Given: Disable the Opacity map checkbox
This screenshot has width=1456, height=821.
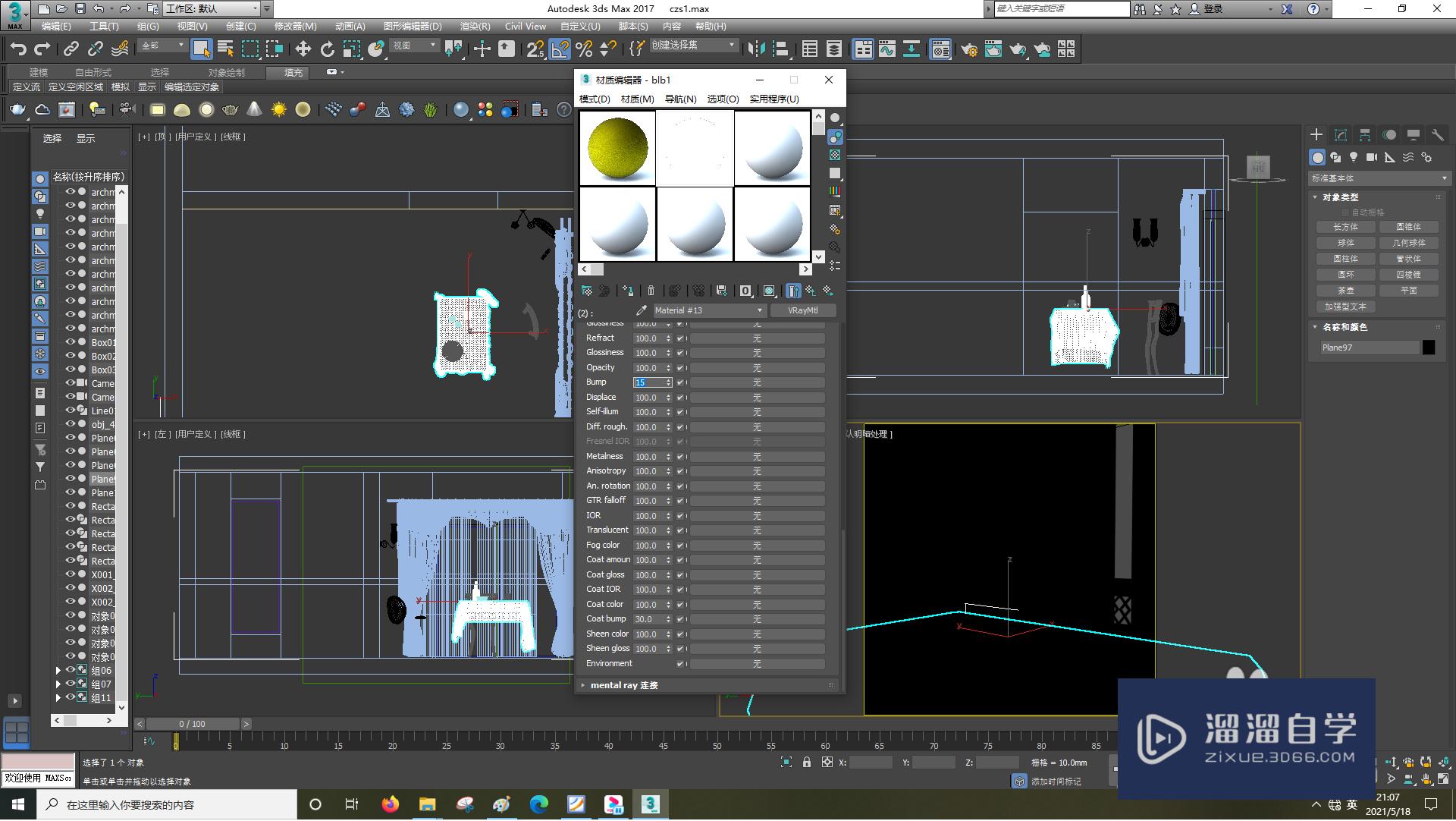Looking at the screenshot, I should point(680,368).
